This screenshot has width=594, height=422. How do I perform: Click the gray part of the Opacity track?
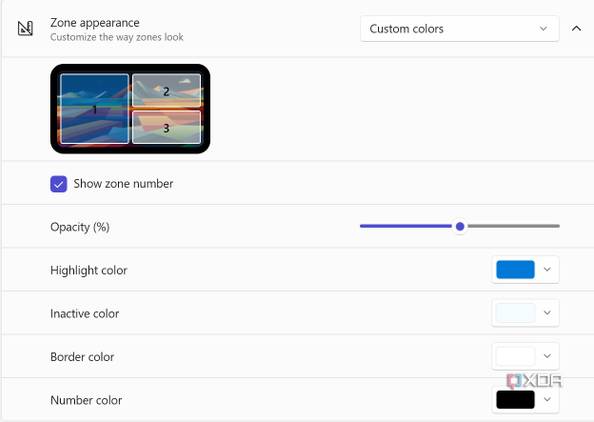[x=514, y=226]
